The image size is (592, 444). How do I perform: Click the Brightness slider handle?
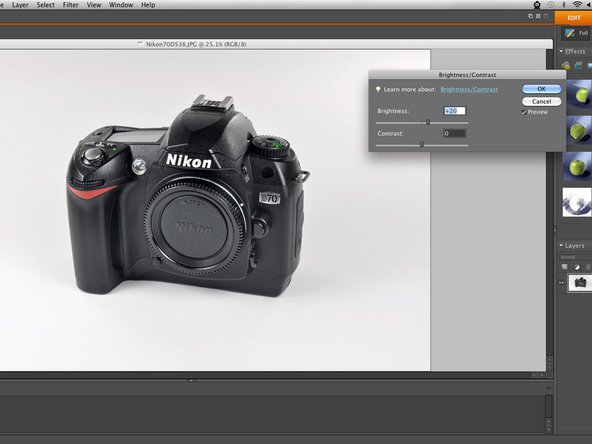pyautogui.click(x=428, y=122)
